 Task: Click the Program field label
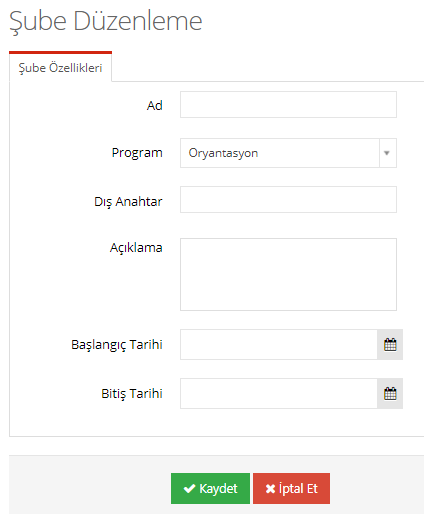coord(137,153)
